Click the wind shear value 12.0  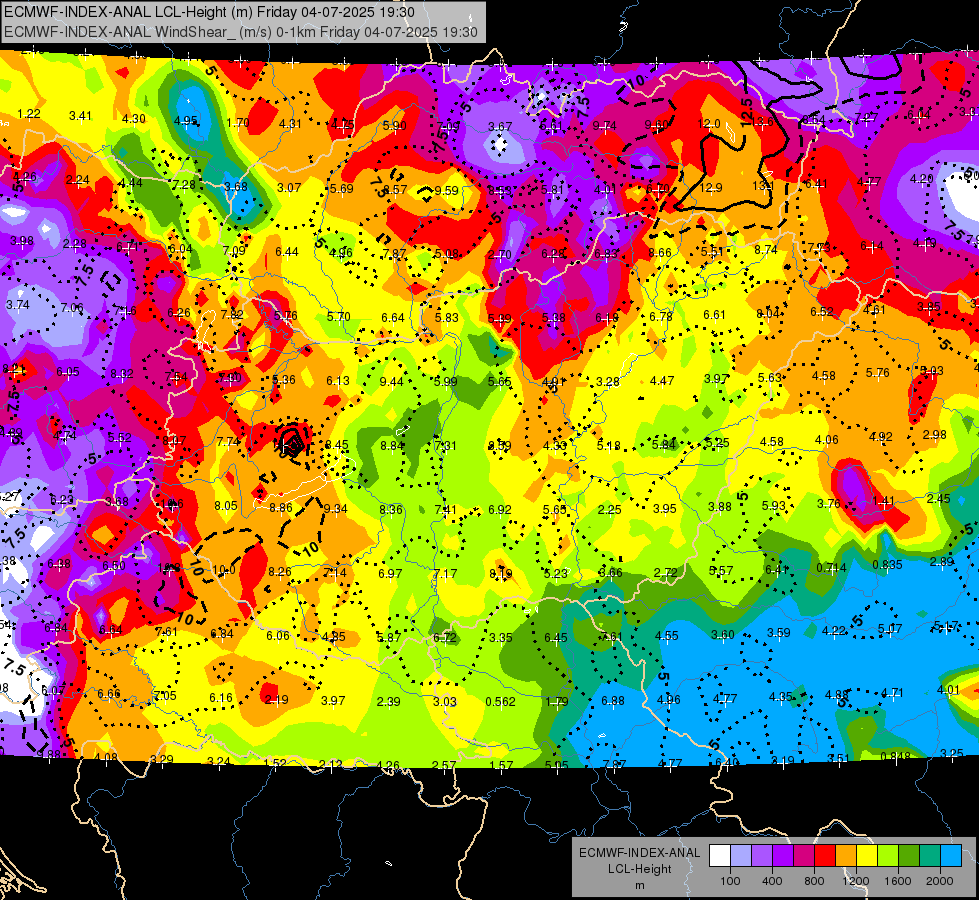[x=709, y=124]
